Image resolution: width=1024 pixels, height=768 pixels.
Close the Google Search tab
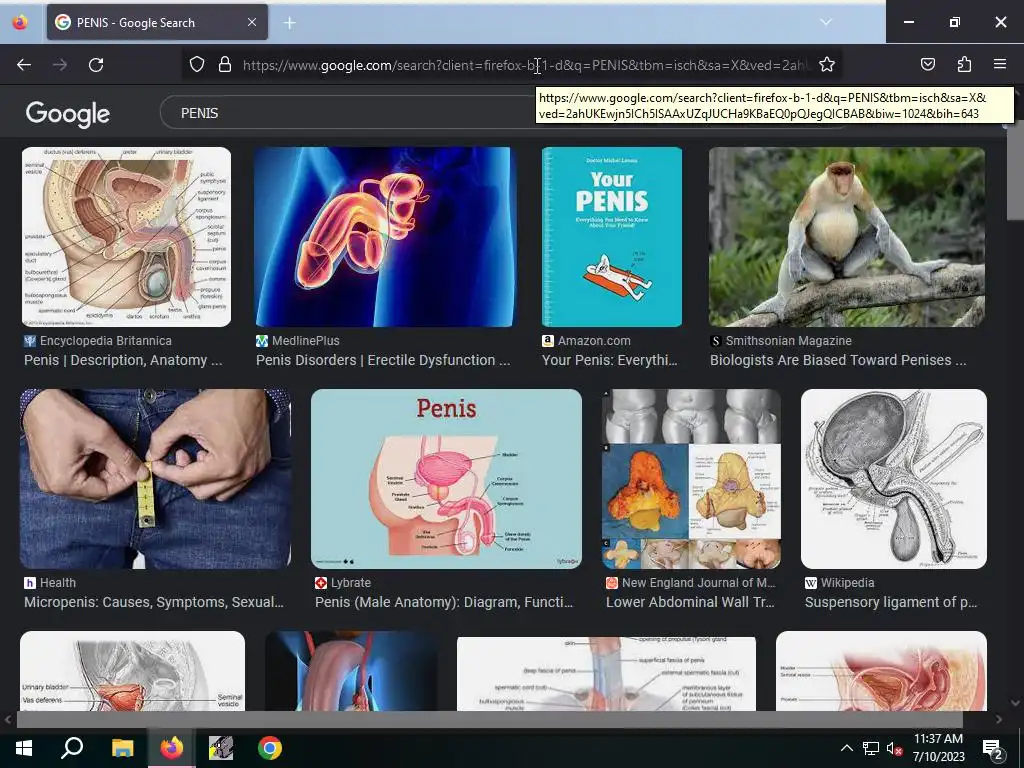(x=252, y=22)
